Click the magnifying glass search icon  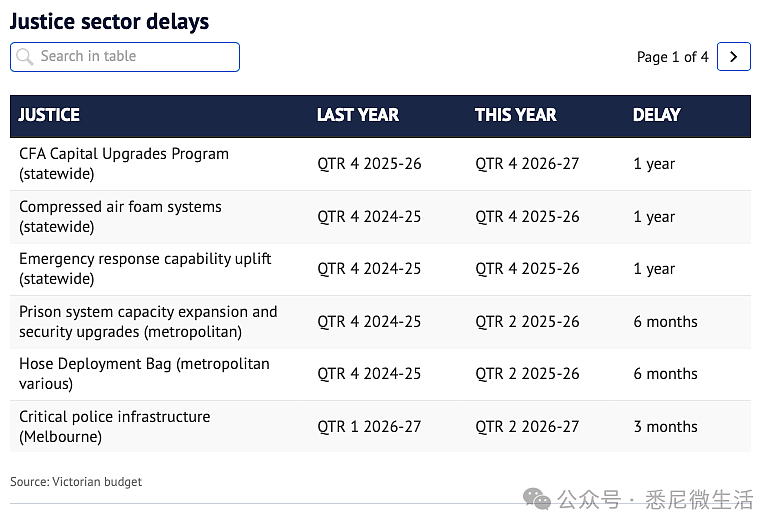24,57
